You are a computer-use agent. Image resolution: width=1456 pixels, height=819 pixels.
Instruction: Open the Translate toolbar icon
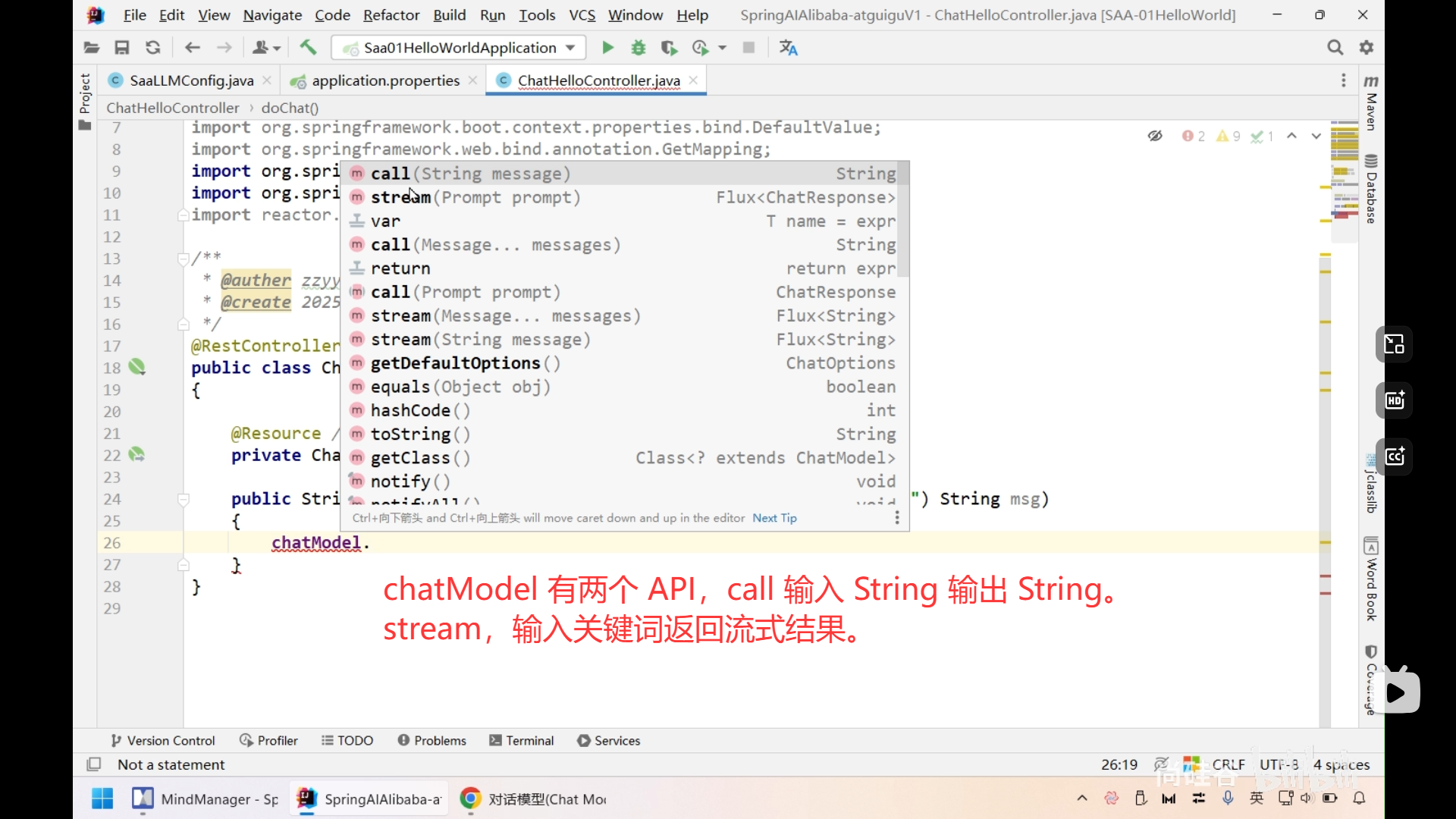789,48
